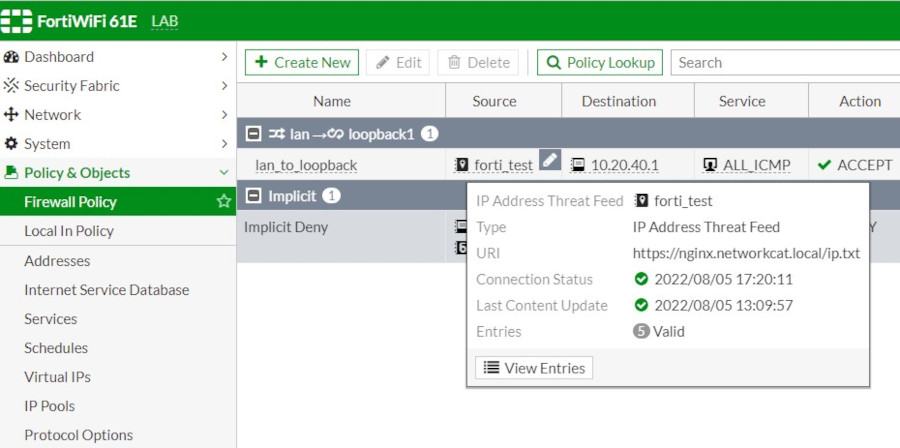Open the Services page
This screenshot has height=448, width=900.
pos(118,319)
